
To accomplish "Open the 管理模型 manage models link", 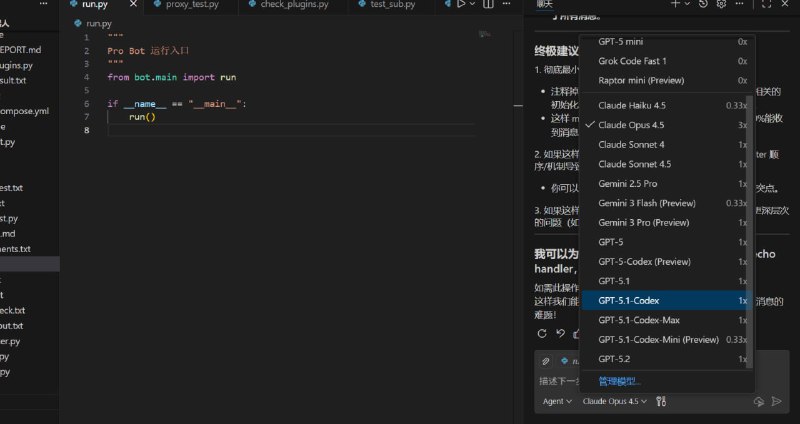I will click(x=619, y=381).
